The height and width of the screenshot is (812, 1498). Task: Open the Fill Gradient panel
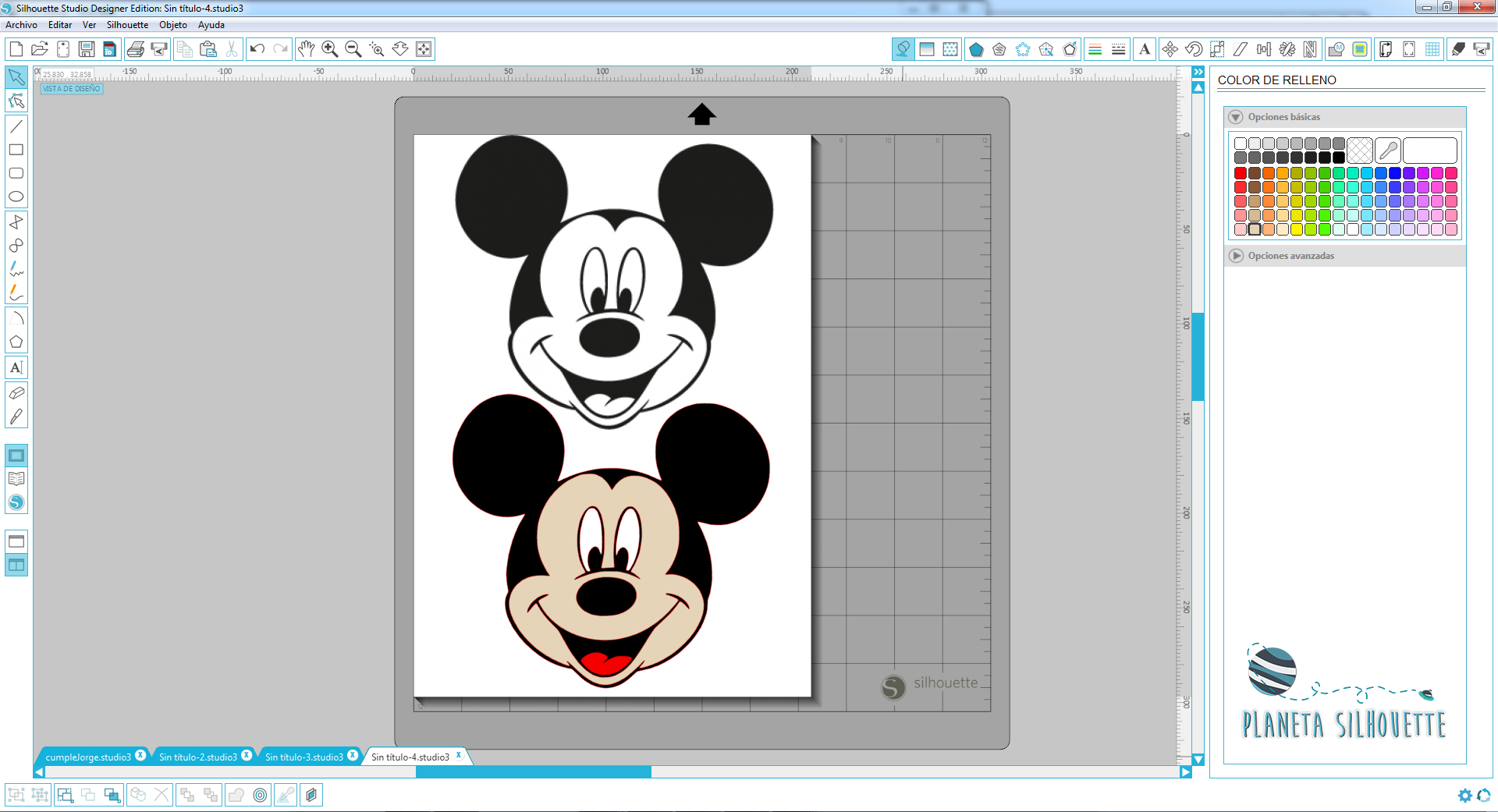[927, 49]
